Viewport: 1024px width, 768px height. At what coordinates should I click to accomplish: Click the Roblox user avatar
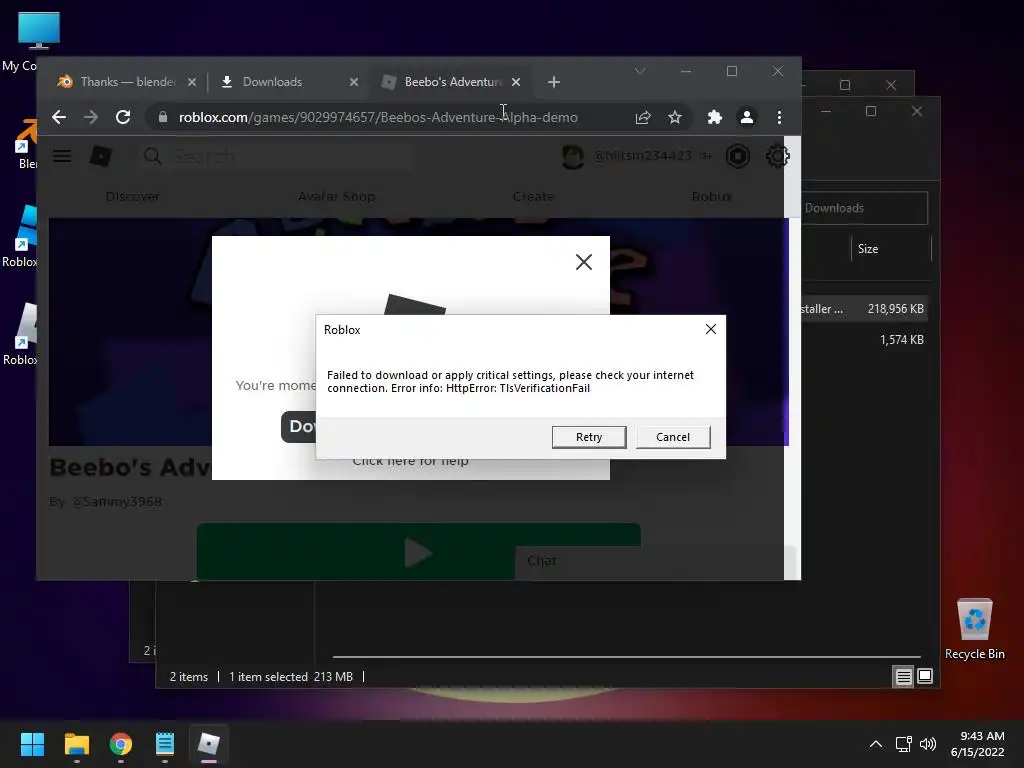click(573, 156)
